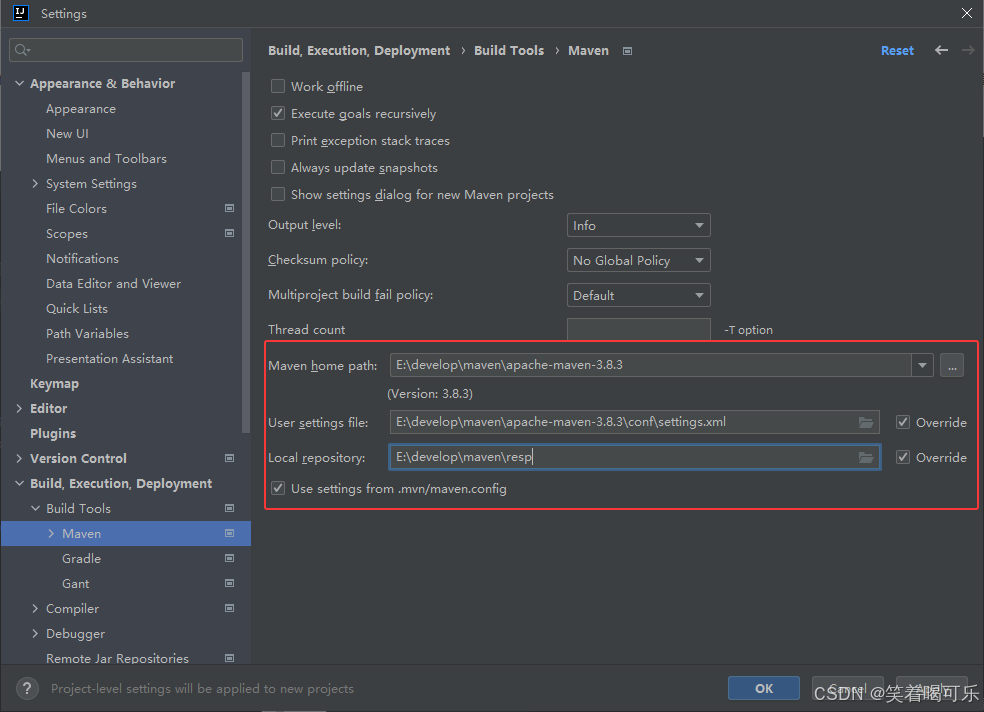The image size is (984, 712).
Task: Click the User settings file path field
Action: [x=634, y=422]
